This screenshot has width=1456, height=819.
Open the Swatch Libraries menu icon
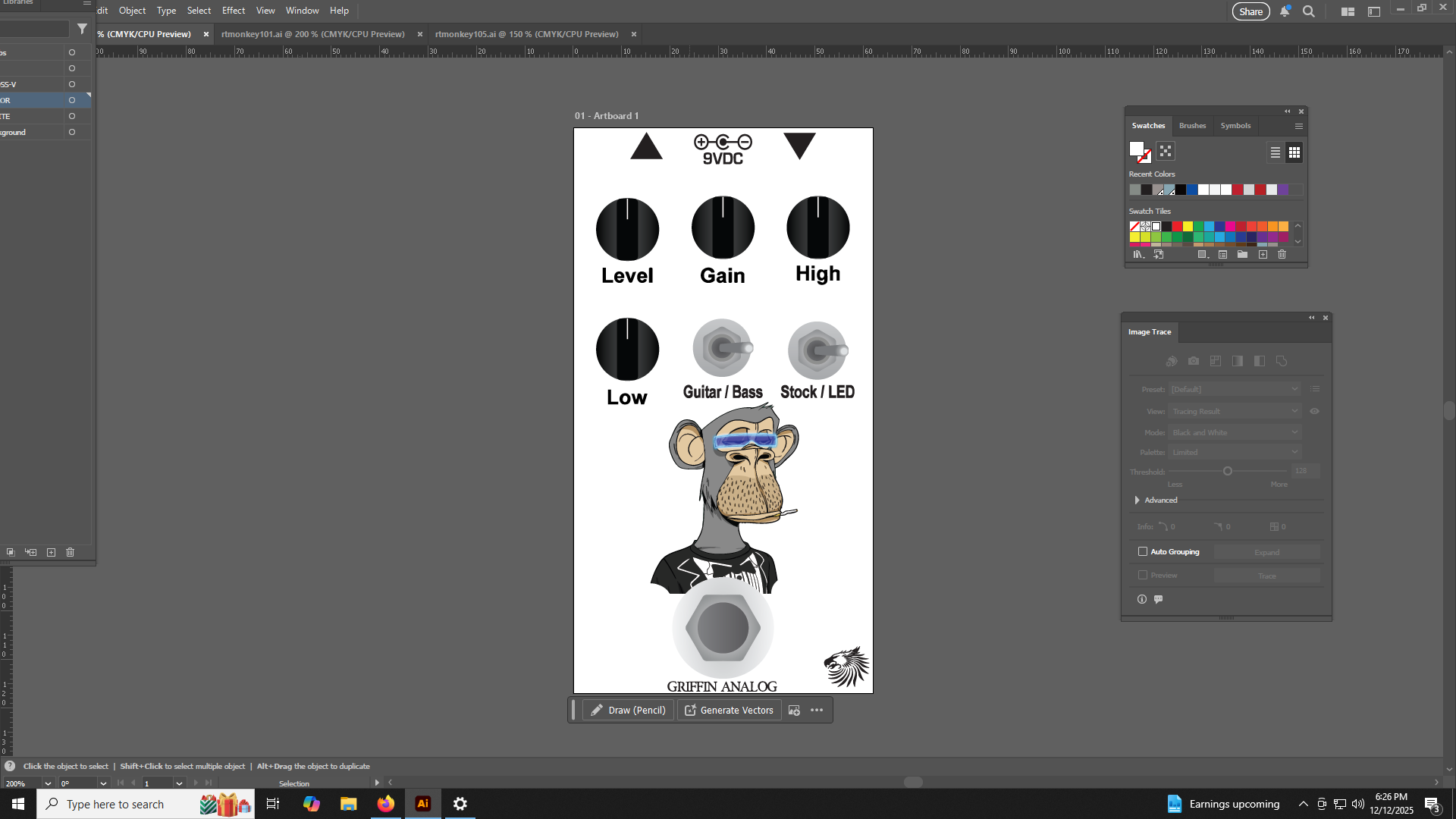[1138, 255]
